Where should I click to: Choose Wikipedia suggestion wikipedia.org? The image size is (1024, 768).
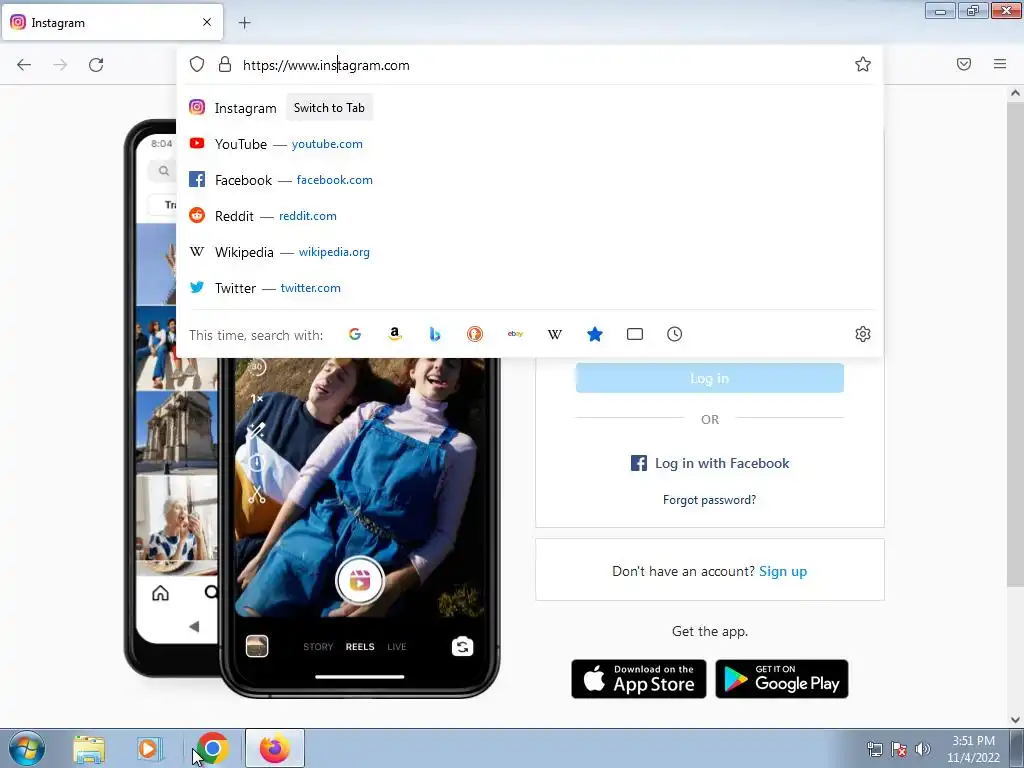point(529,251)
